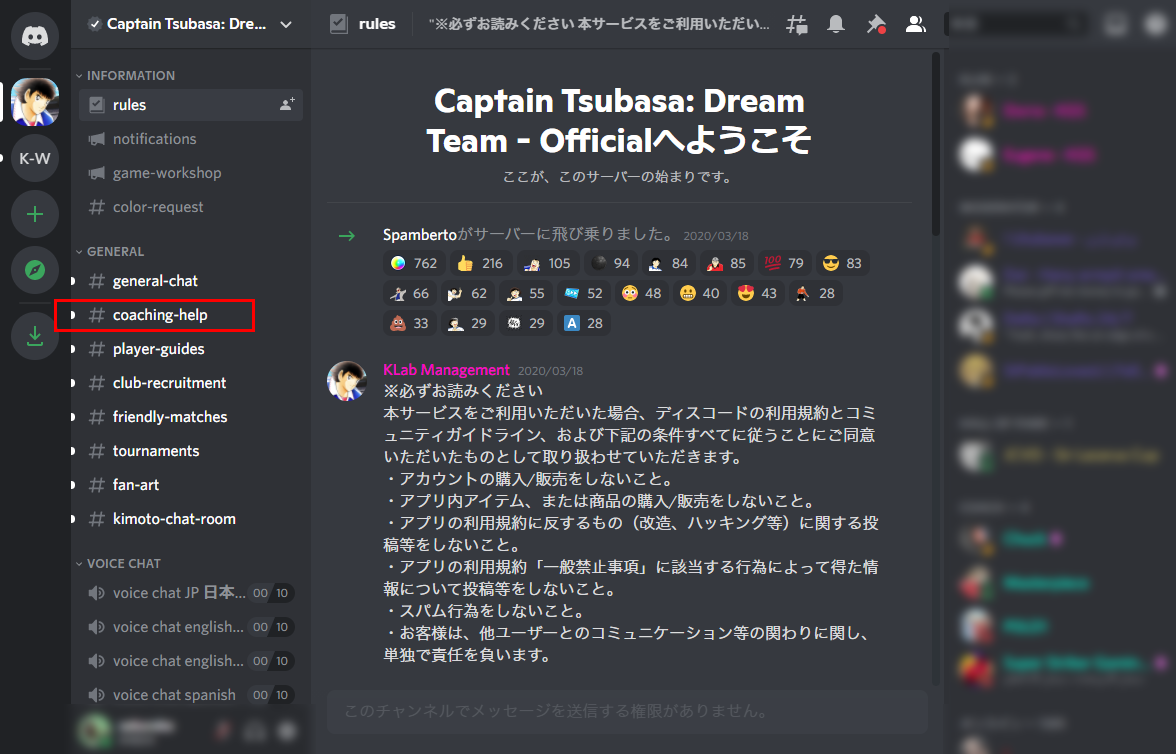Image resolution: width=1176 pixels, height=754 pixels.
Task: Open the Explore Public Servers compass
Action: [34, 270]
